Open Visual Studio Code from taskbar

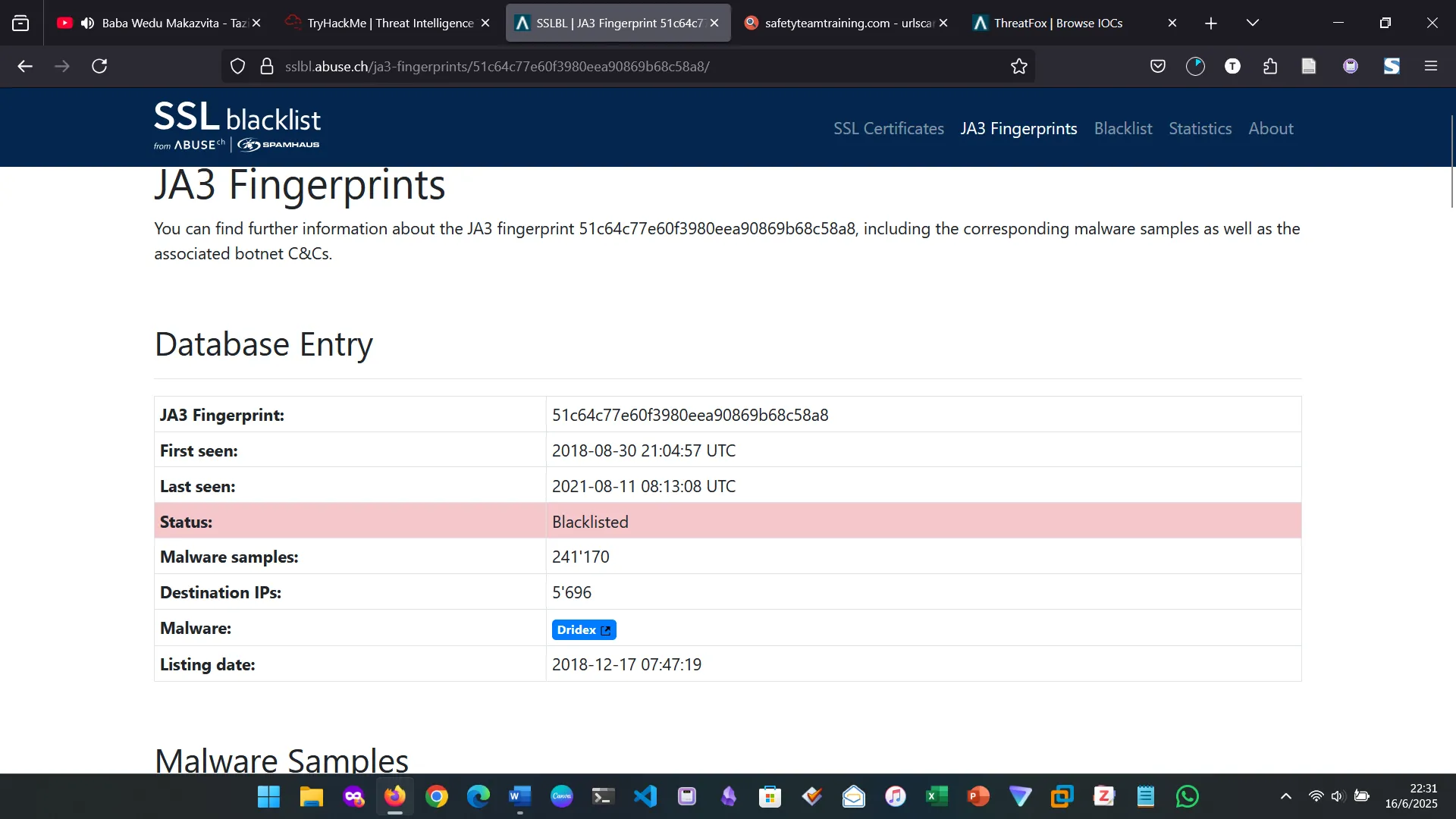pos(645,796)
